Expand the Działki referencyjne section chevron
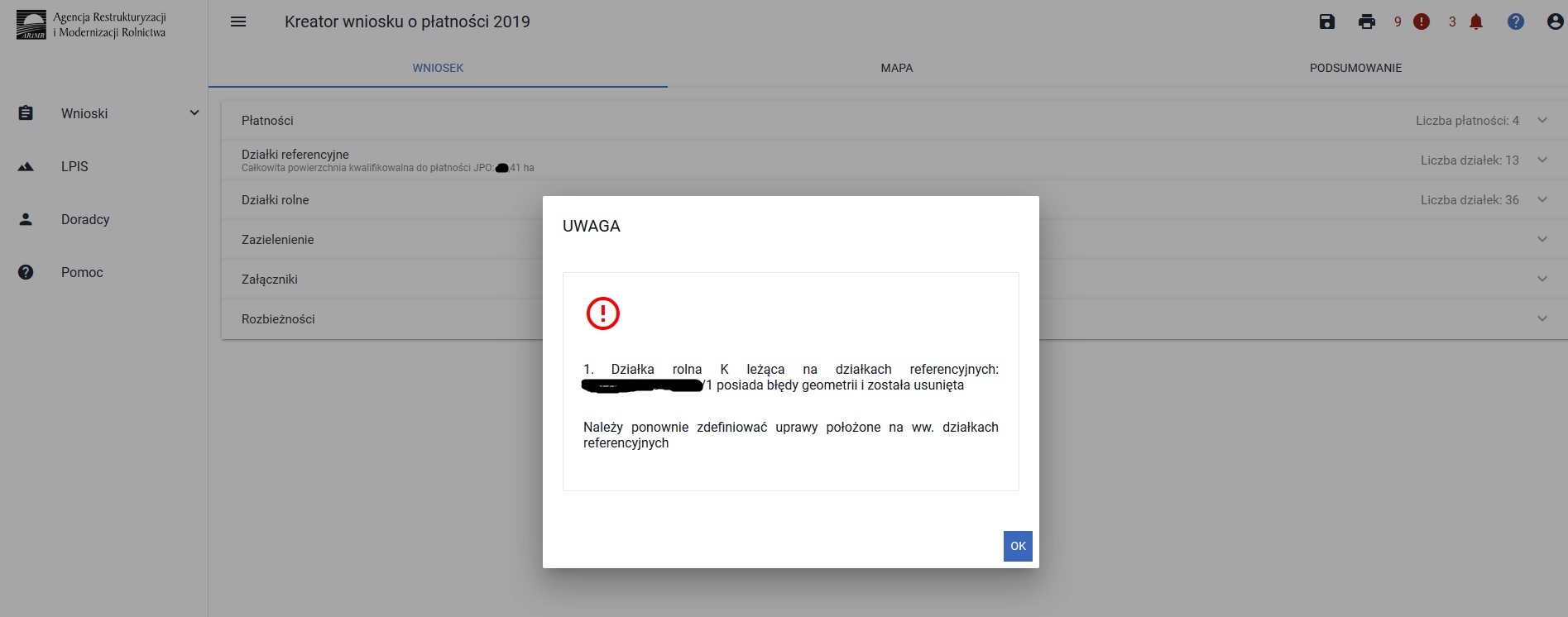 pyautogui.click(x=1542, y=160)
